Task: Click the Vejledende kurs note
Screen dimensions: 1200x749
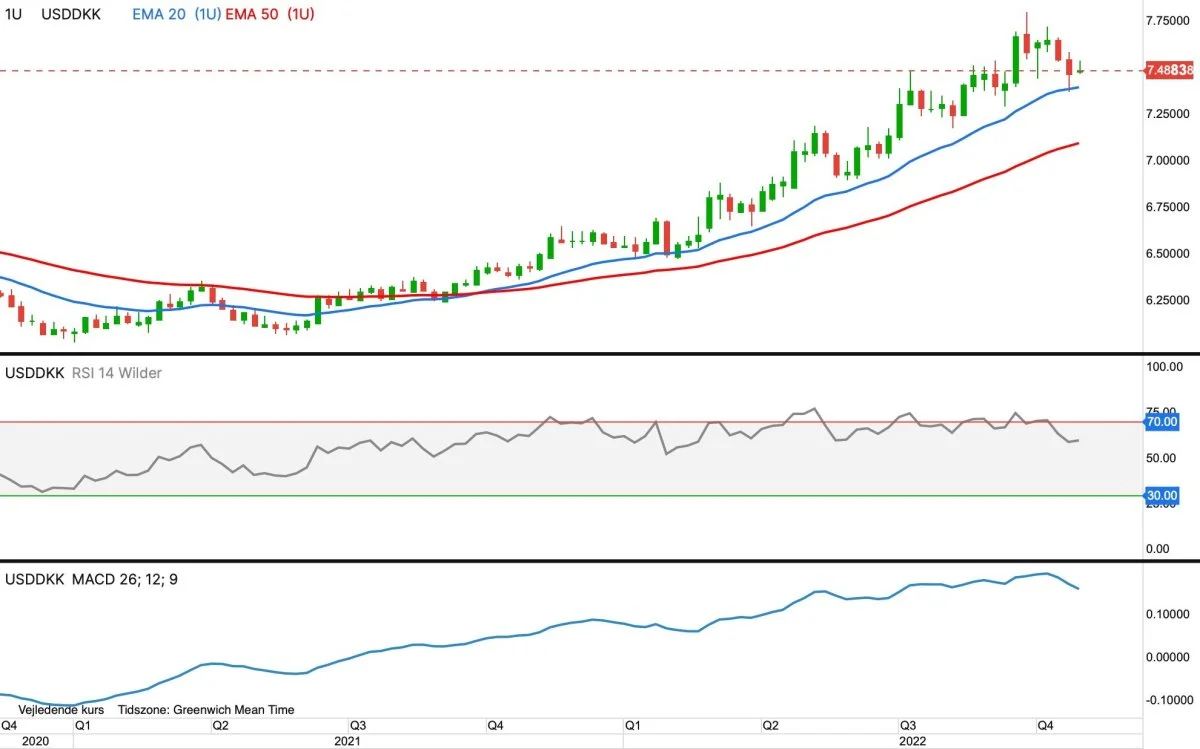Action: coord(61,710)
